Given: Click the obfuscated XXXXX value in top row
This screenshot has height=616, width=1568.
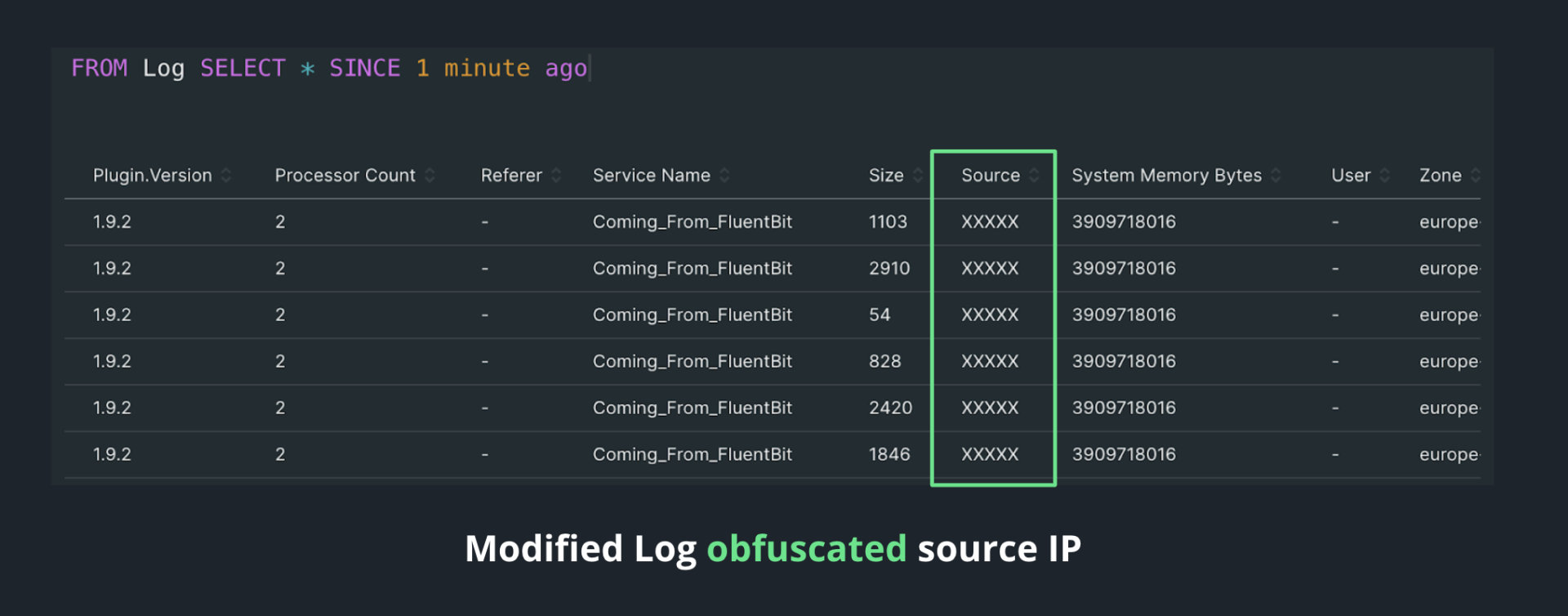Looking at the screenshot, I should click(988, 221).
